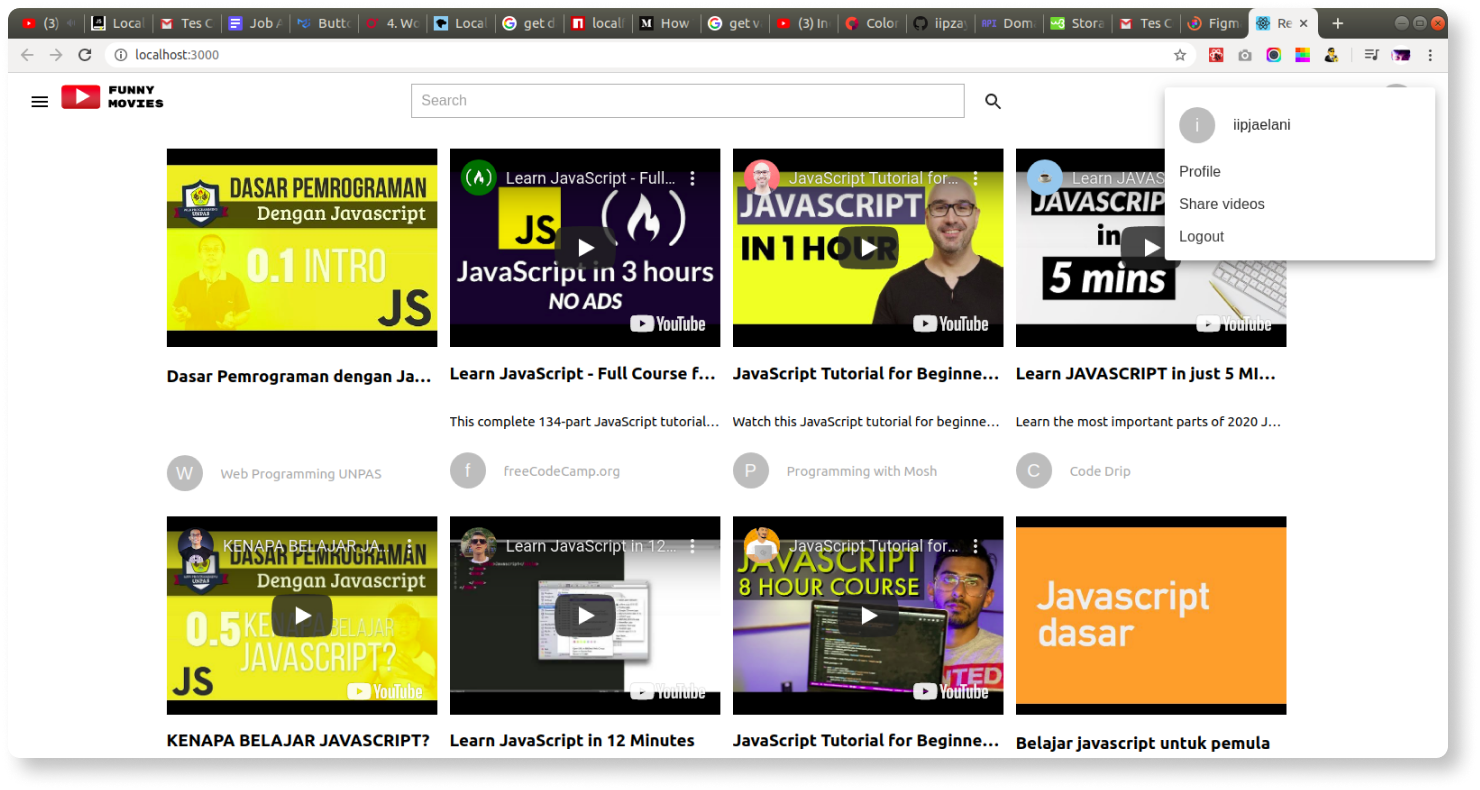Open the sidebar hamburger menu
The width and height of the screenshot is (1480, 790).
tap(39, 101)
